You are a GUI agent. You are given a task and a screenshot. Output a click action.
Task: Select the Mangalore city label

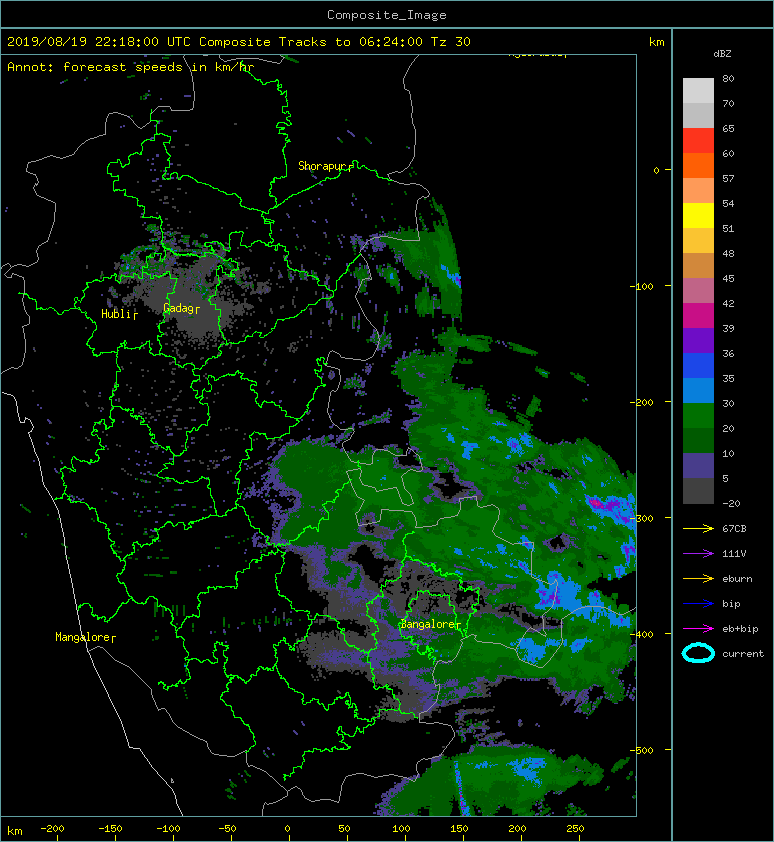(83, 637)
